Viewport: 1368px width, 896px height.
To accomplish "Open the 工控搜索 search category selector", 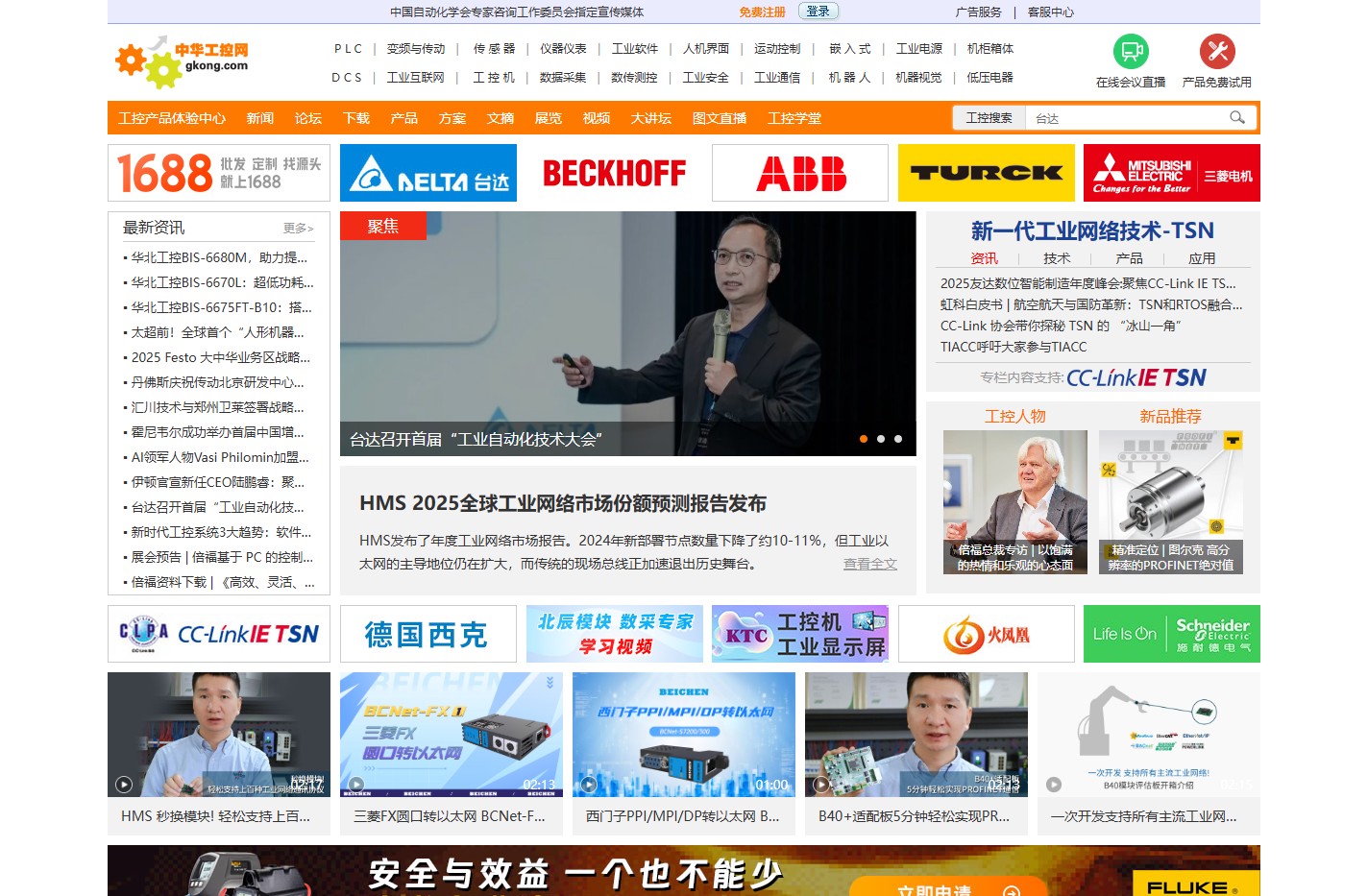I will [989, 117].
